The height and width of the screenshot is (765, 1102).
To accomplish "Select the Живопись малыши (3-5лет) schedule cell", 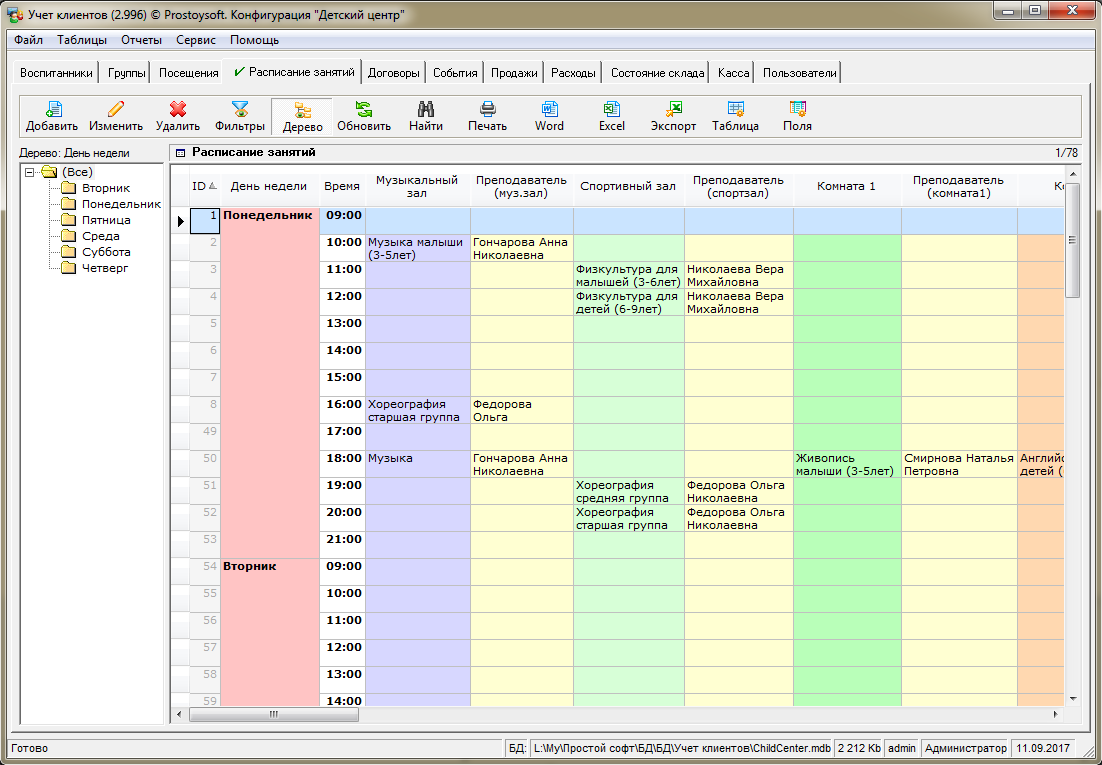I will point(846,464).
